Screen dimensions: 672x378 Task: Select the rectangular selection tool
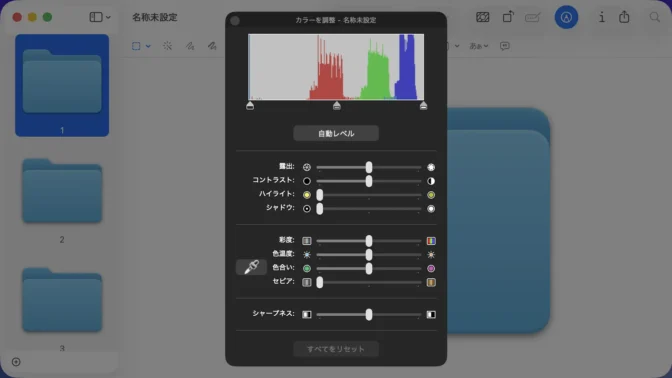[136, 46]
